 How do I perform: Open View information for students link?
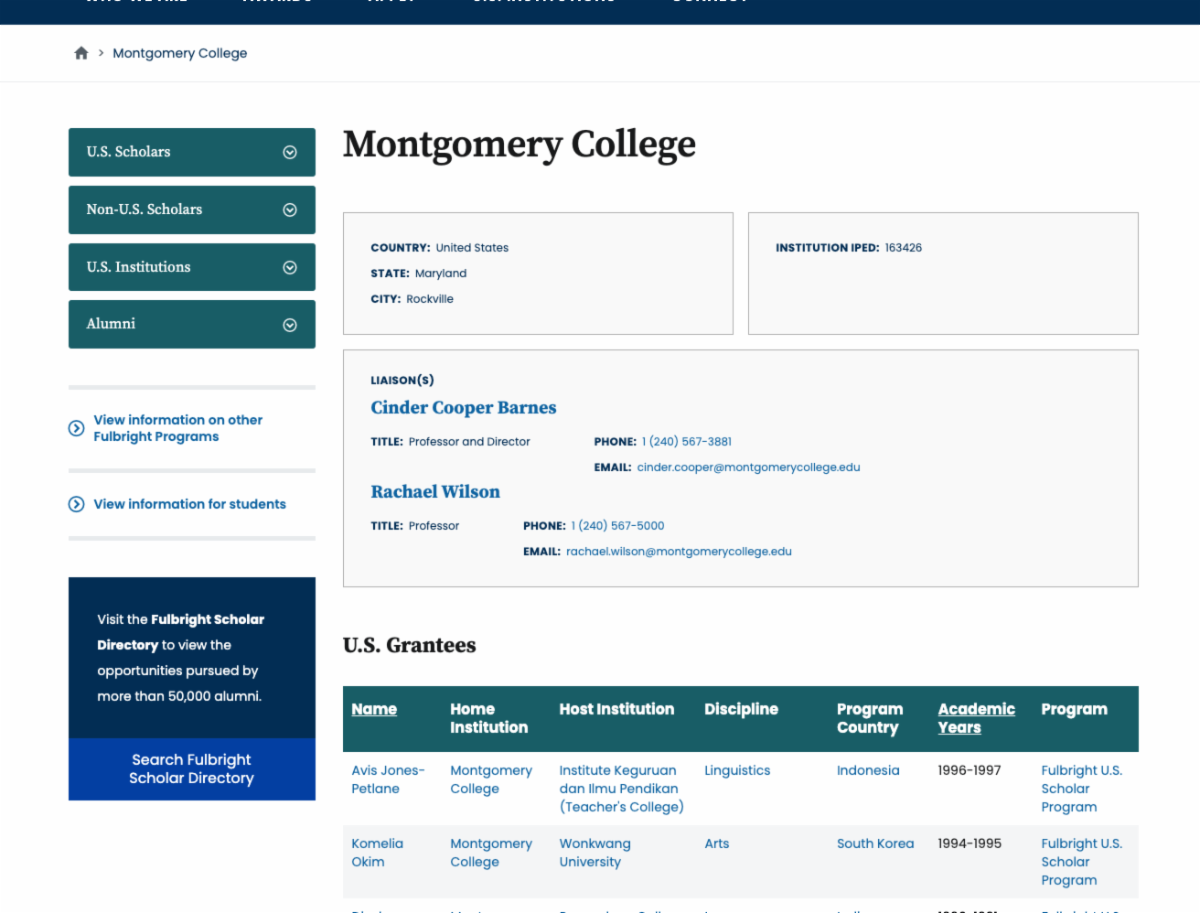pyautogui.click(x=190, y=504)
